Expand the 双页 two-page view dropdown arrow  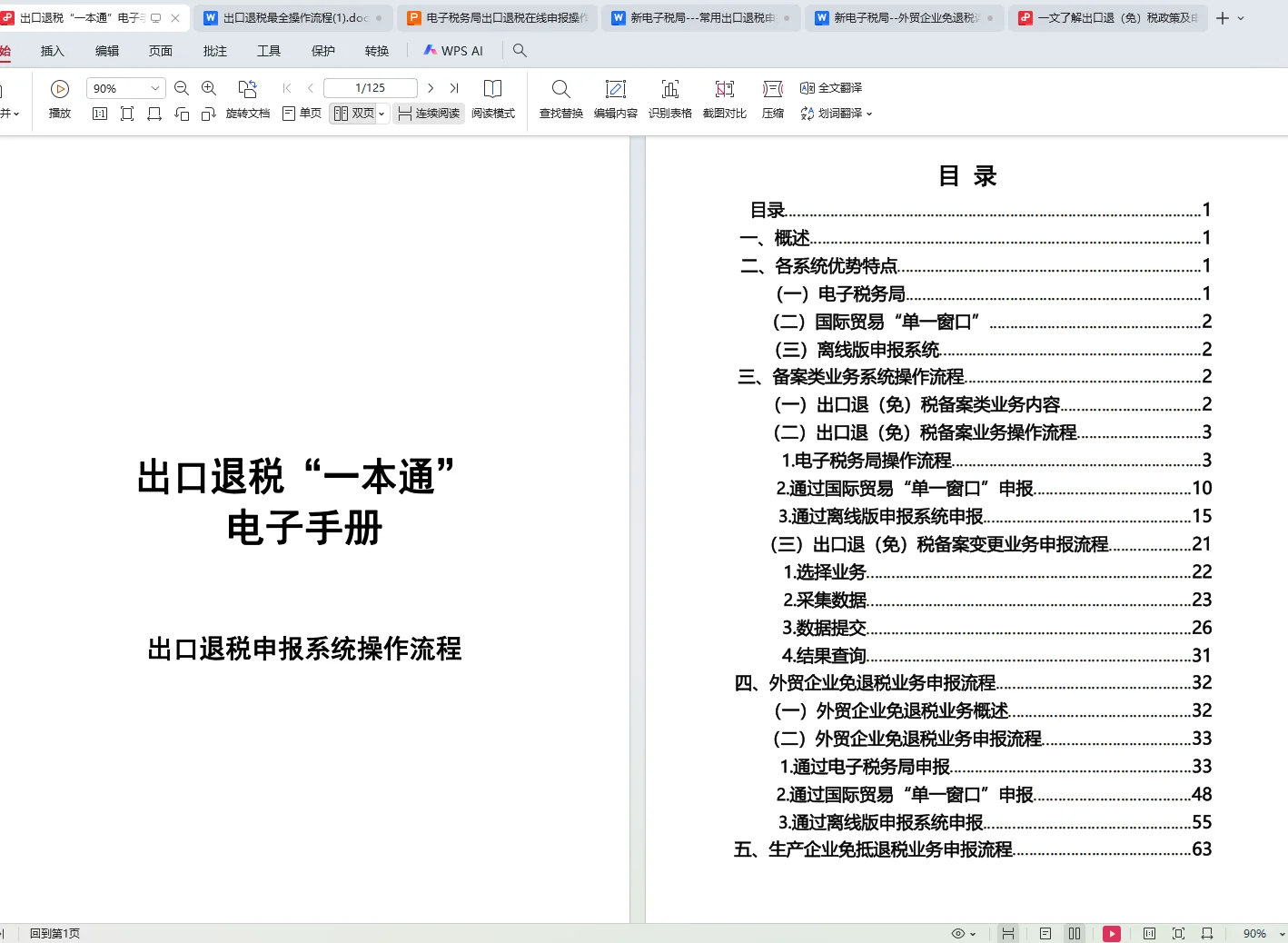click(x=381, y=113)
